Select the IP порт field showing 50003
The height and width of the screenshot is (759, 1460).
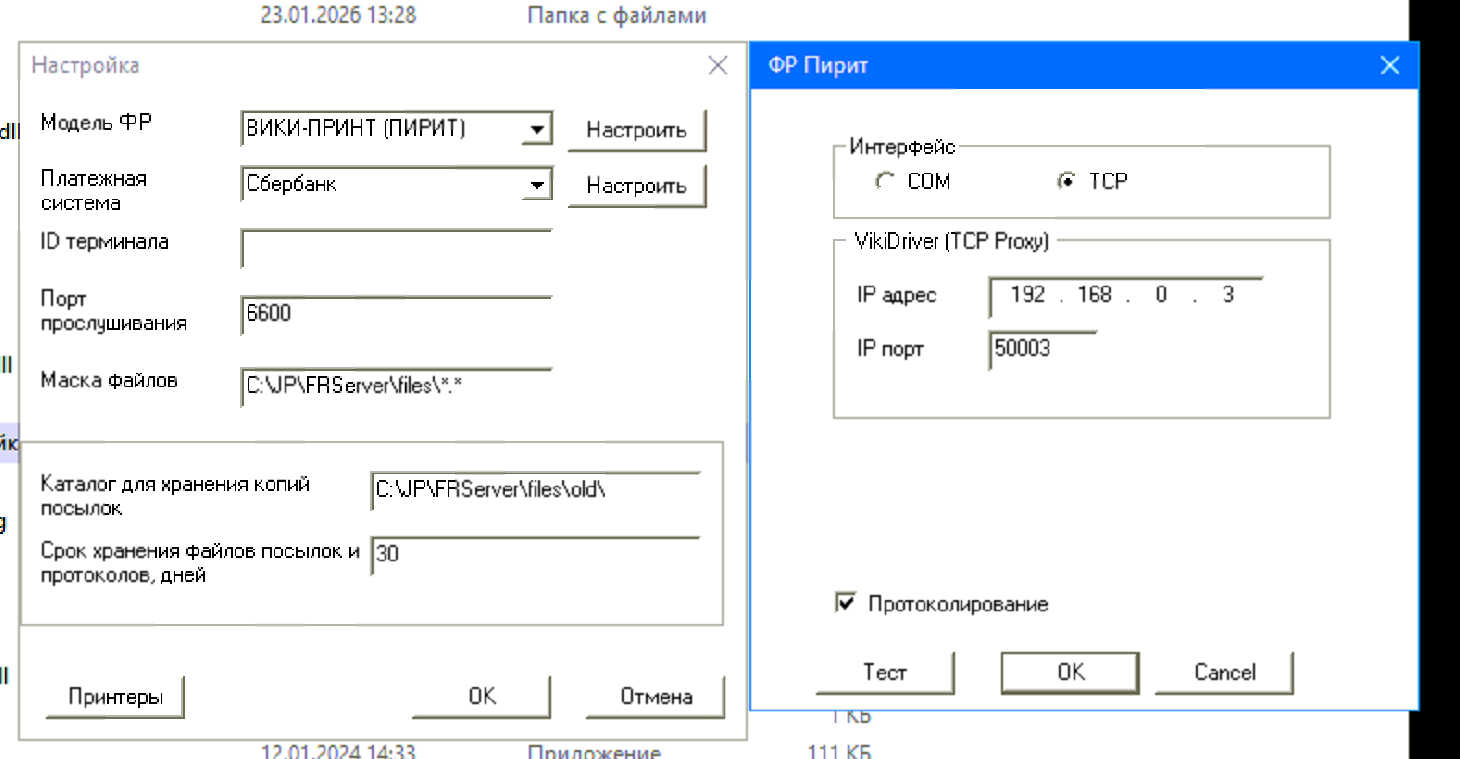coord(1041,349)
